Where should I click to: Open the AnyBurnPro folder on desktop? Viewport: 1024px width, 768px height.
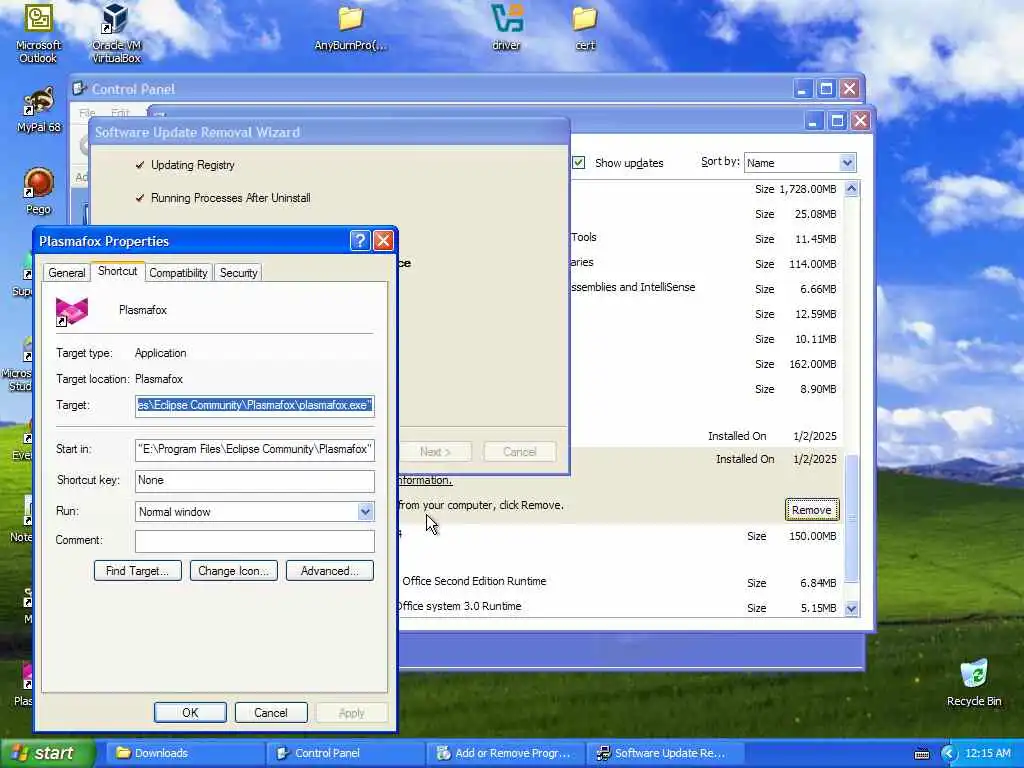click(x=350, y=29)
